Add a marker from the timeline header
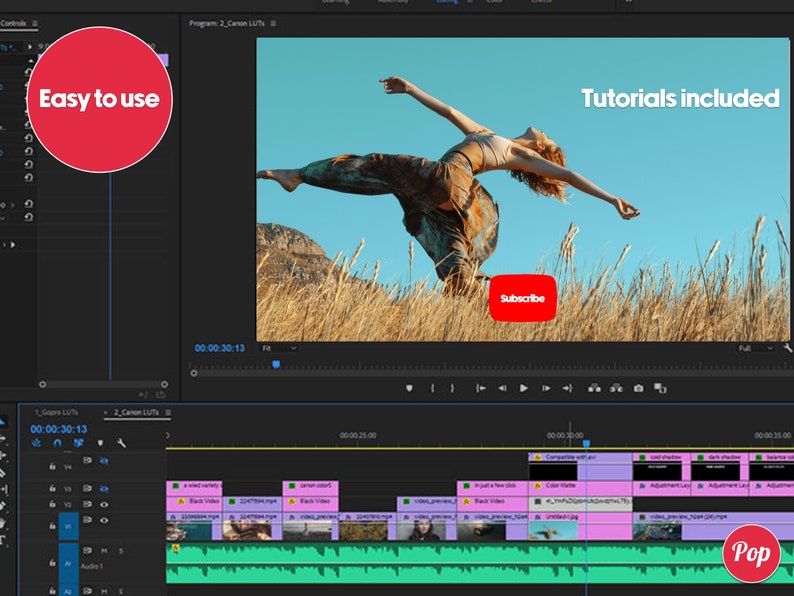 point(100,443)
